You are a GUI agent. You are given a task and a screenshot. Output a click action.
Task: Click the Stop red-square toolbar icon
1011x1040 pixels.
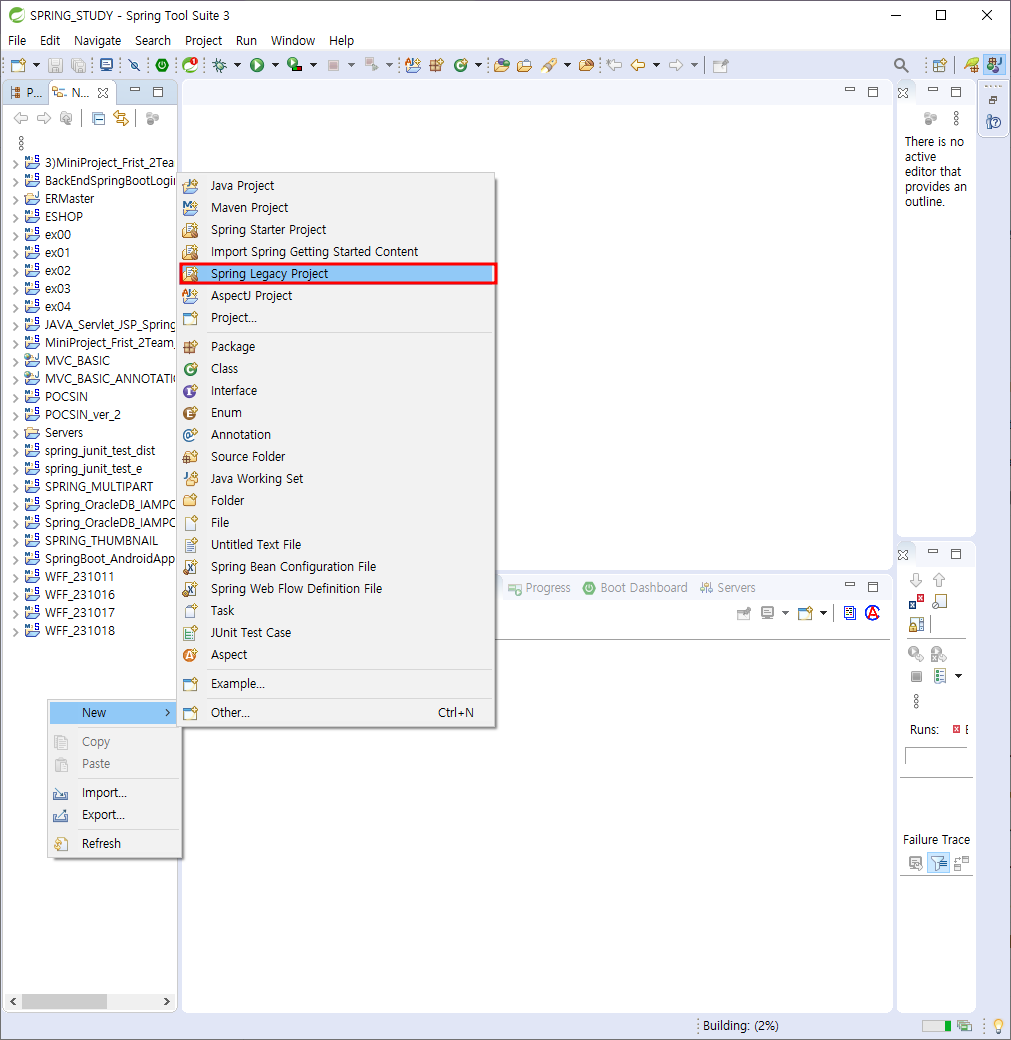(x=334, y=65)
